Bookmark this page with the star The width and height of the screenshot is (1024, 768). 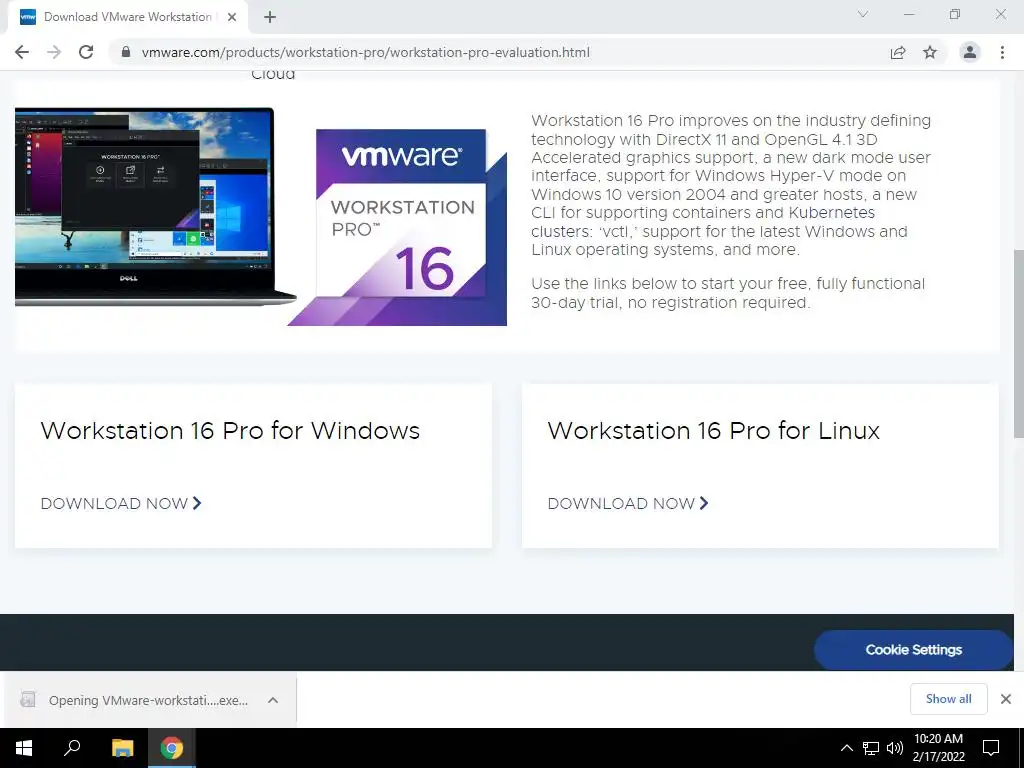[x=930, y=52]
